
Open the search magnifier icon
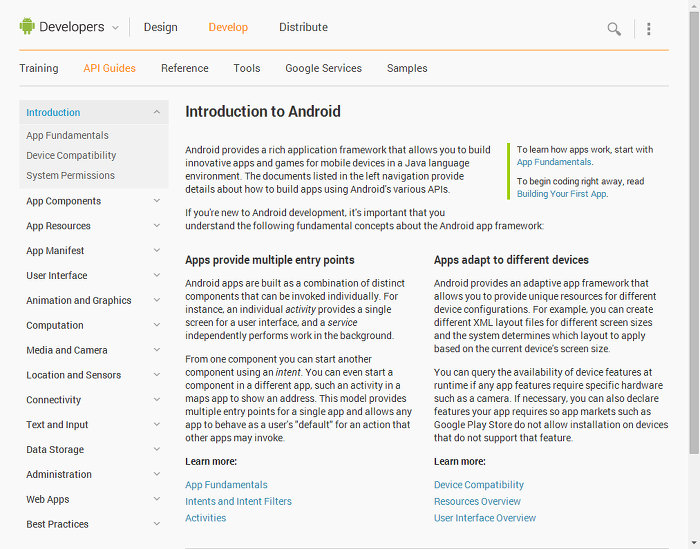tap(614, 29)
